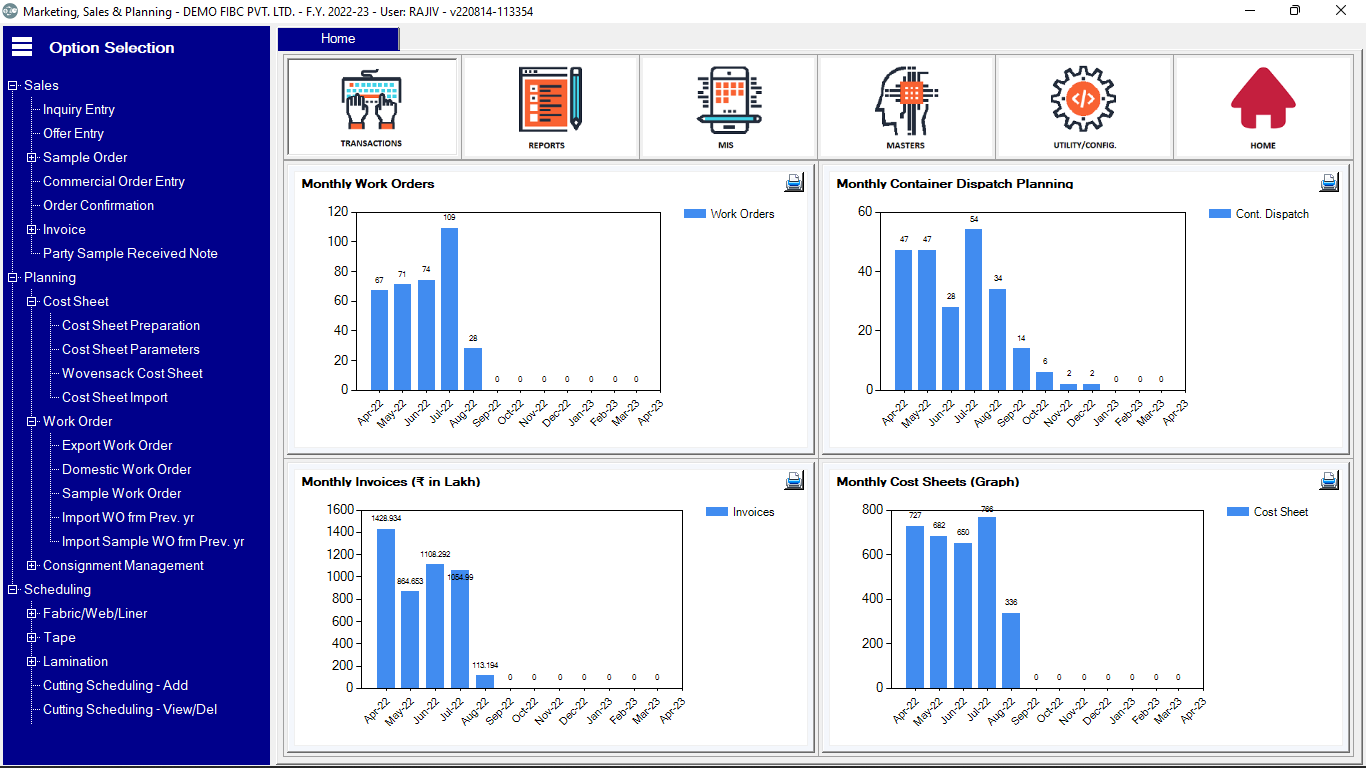Open Cost Sheet Preparation

point(131,326)
